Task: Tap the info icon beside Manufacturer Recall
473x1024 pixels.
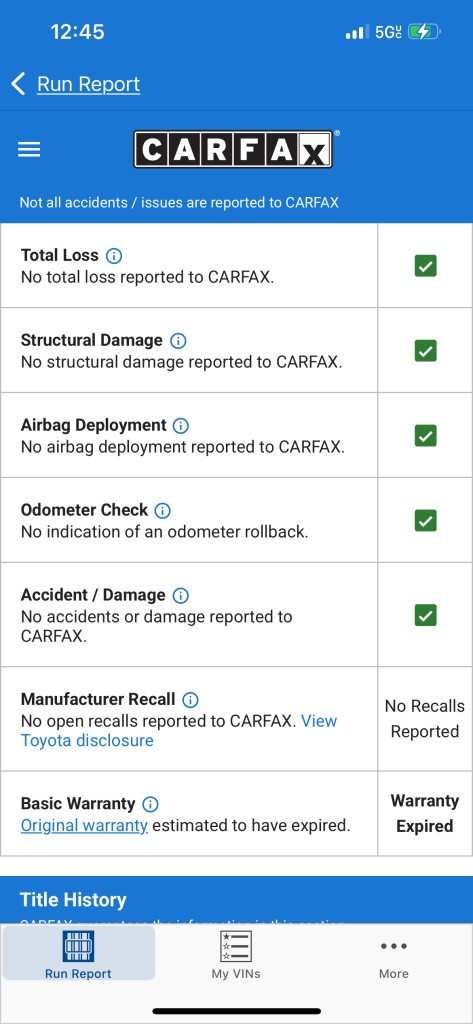Action: click(190, 699)
